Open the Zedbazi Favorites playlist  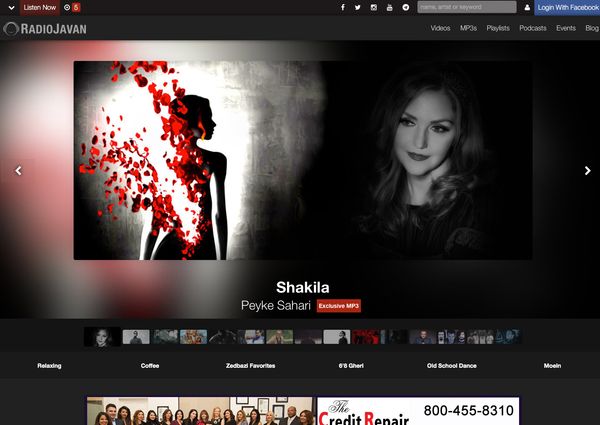tap(250, 366)
